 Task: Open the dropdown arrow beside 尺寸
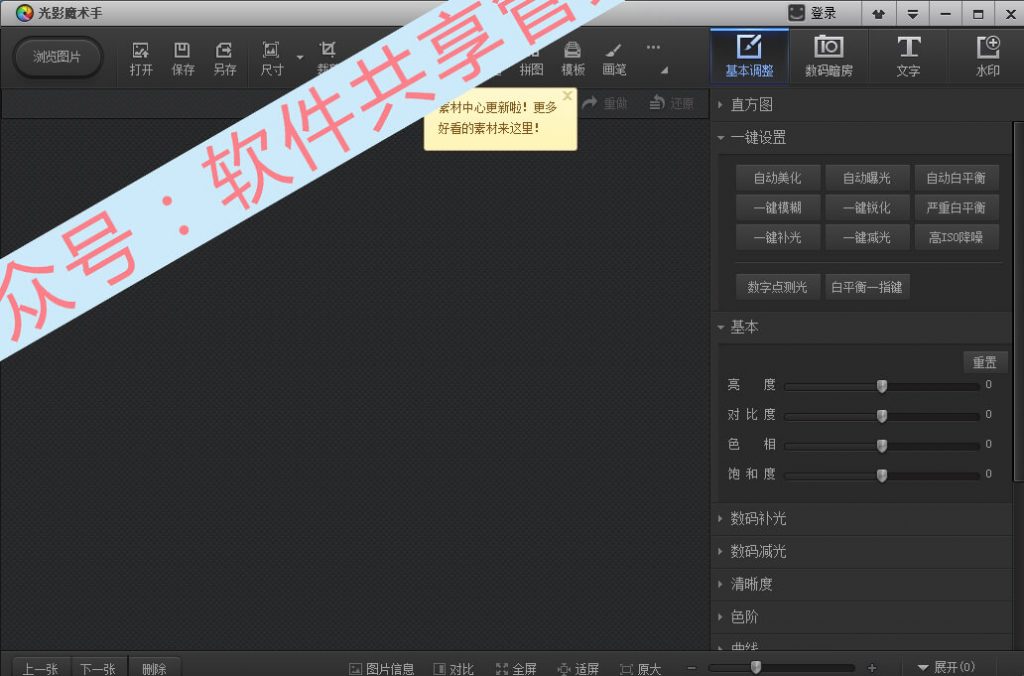coord(300,57)
